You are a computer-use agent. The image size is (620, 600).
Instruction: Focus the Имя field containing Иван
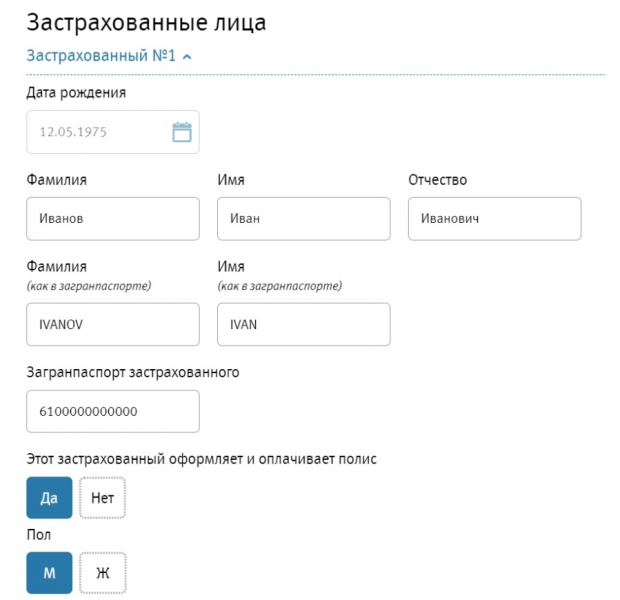click(303, 219)
